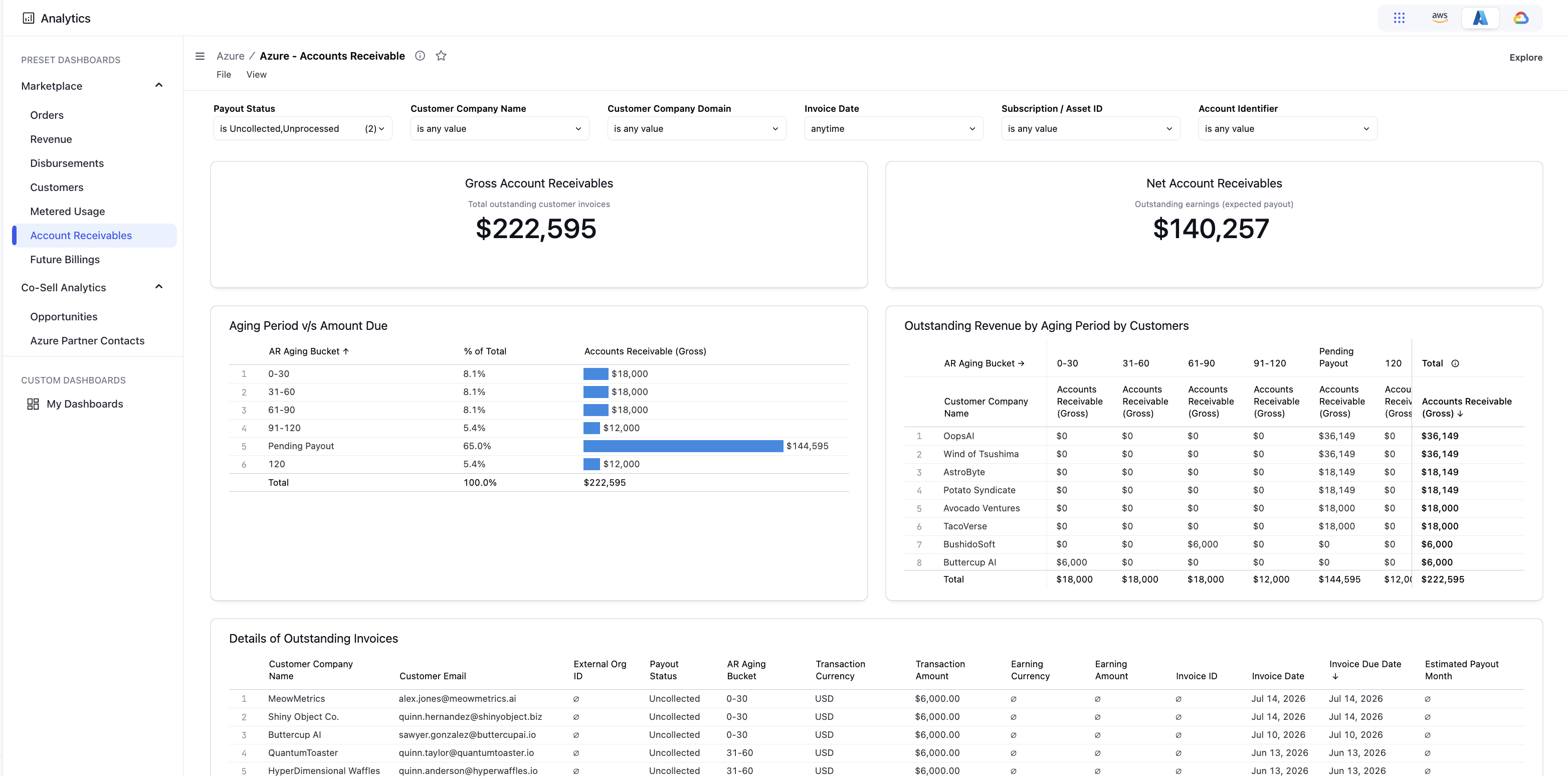Open the Account Identifier filter dropdown
The width and height of the screenshot is (1568, 776).
(1287, 128)
